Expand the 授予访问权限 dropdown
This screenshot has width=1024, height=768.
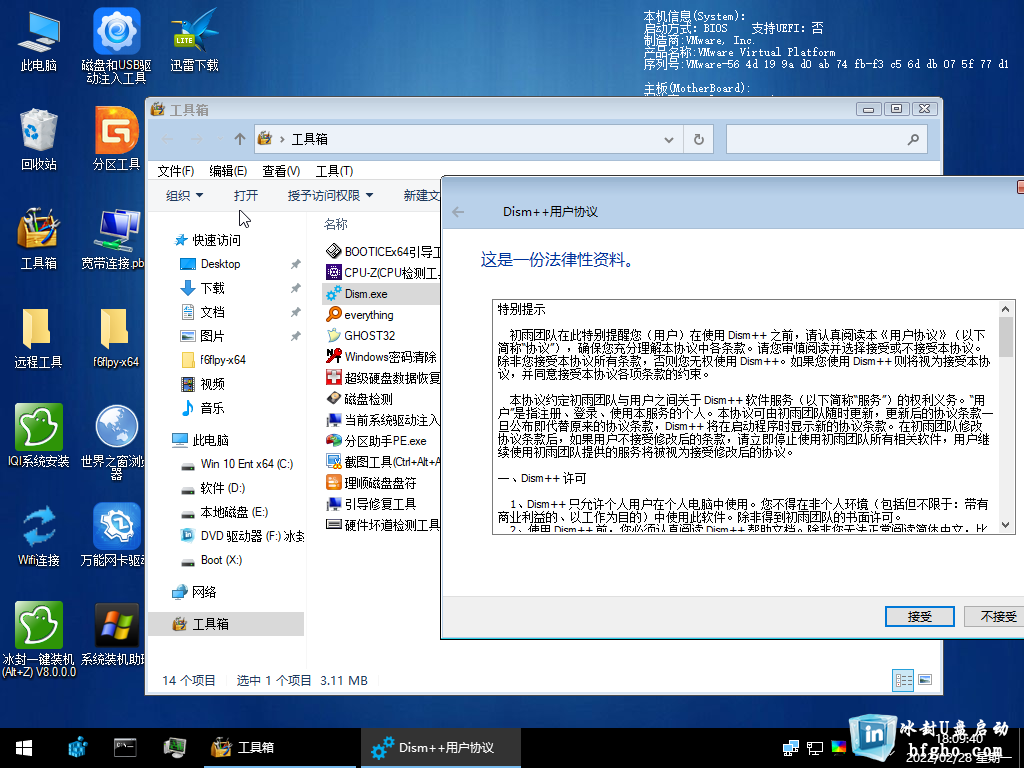click(330, 195)
